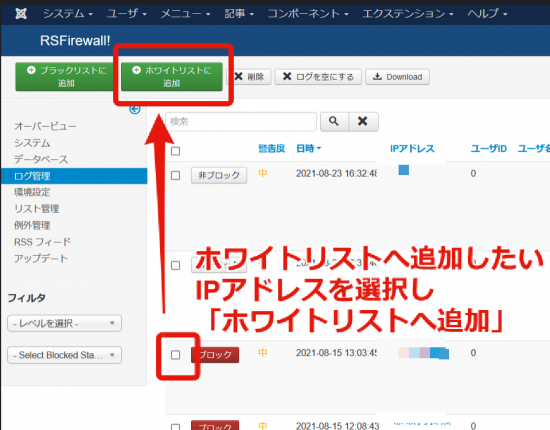Click 非ブロック button in 2021-08-23 row

point(219,175)
